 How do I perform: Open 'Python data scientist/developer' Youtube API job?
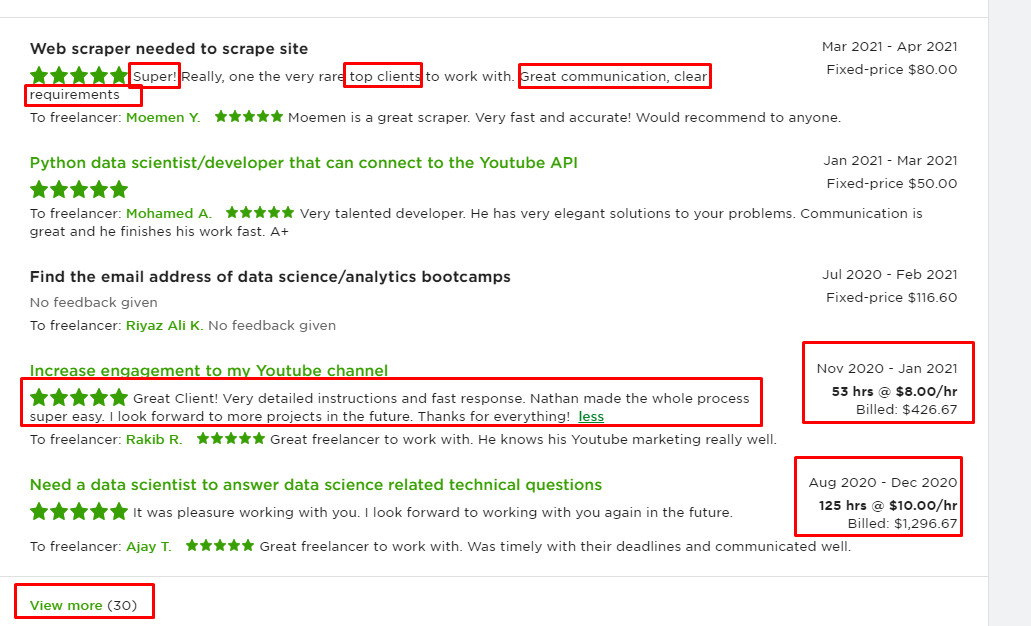coord(303,163)
